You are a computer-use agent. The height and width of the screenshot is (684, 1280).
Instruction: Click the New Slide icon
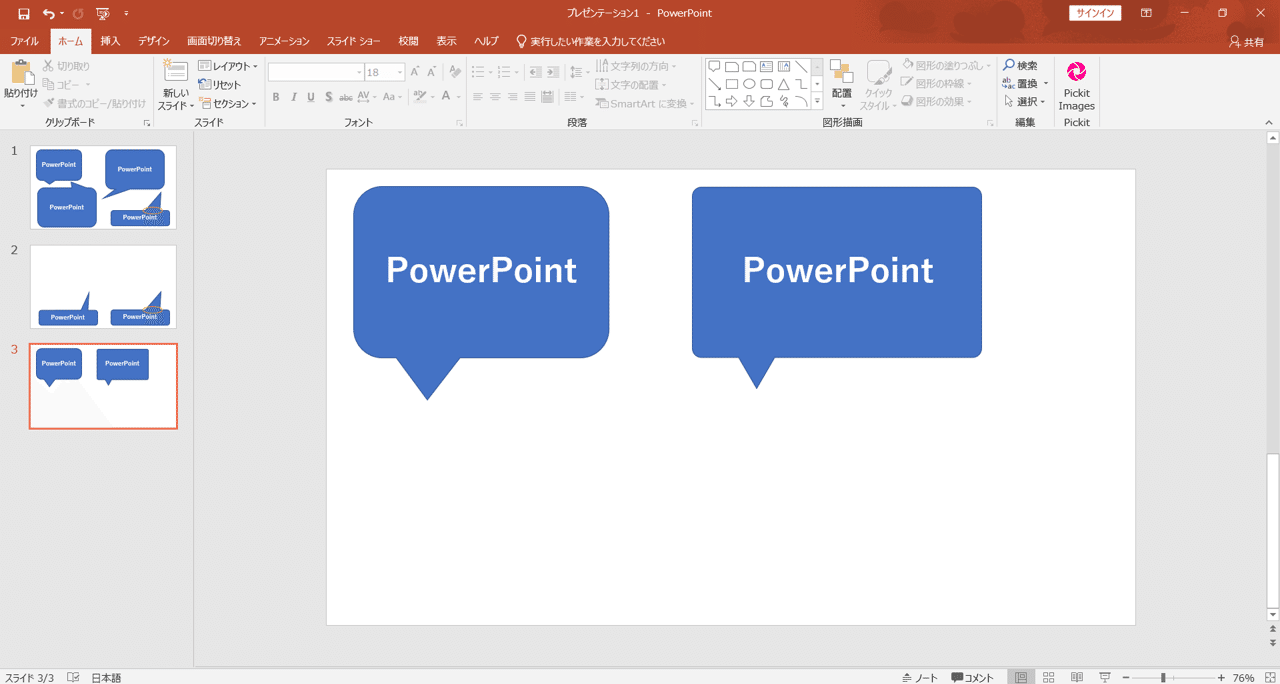(x=175, y=72)
